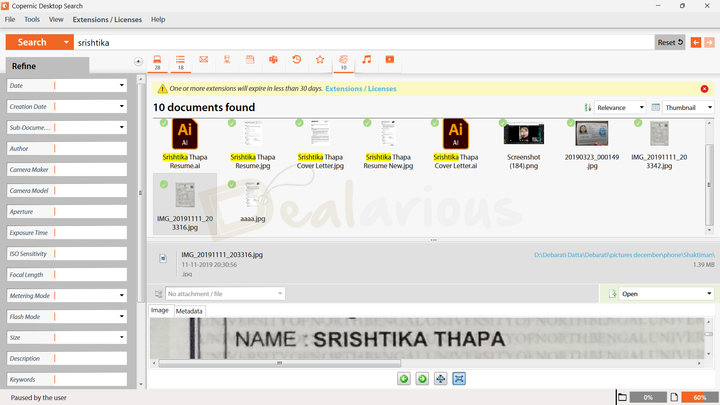This screenshot has width=720, height=405.
Task: Click the folder indexing status icon
Action: tap(623, 397)
